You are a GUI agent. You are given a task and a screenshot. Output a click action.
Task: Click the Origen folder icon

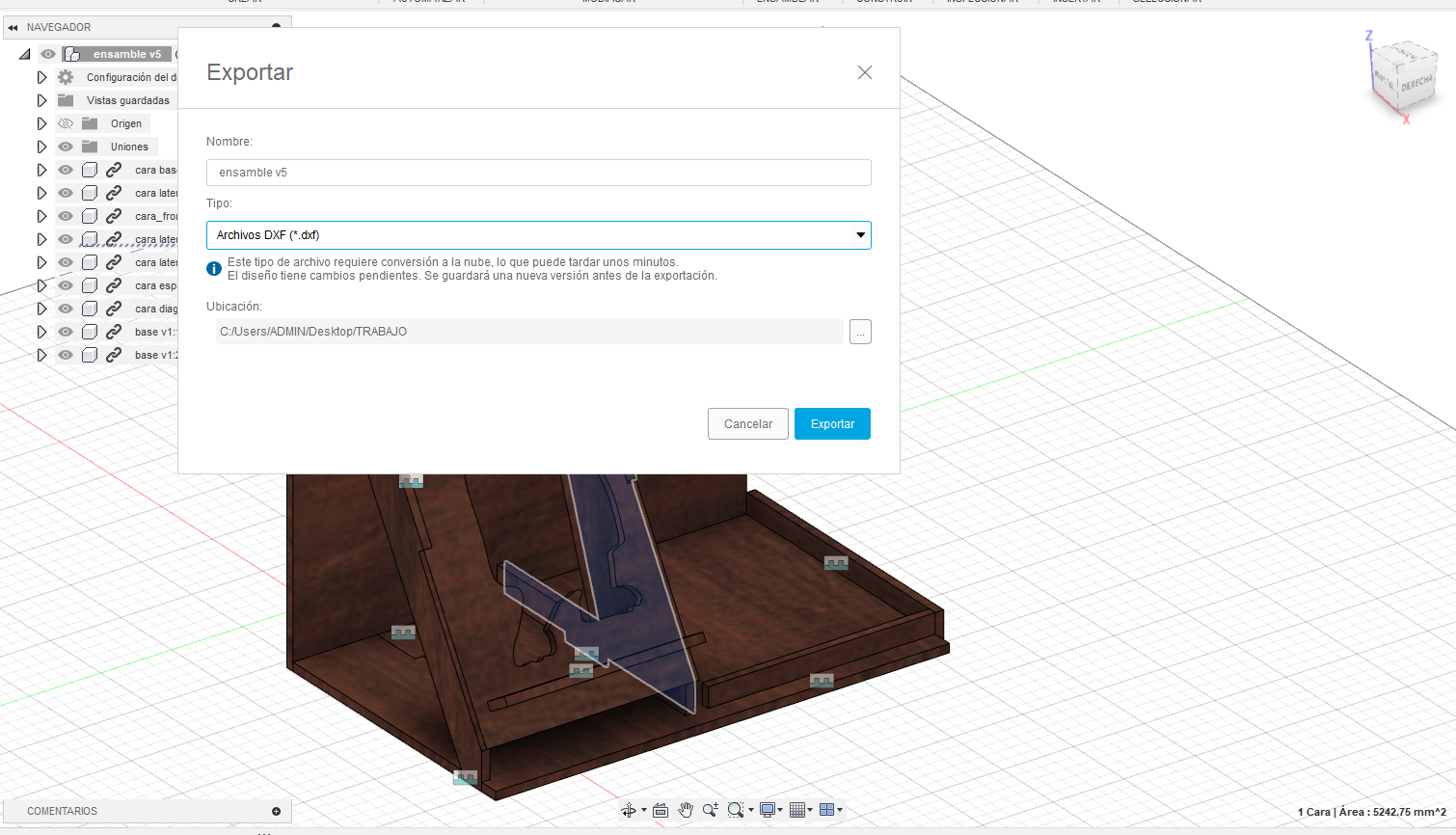point(90,123)
